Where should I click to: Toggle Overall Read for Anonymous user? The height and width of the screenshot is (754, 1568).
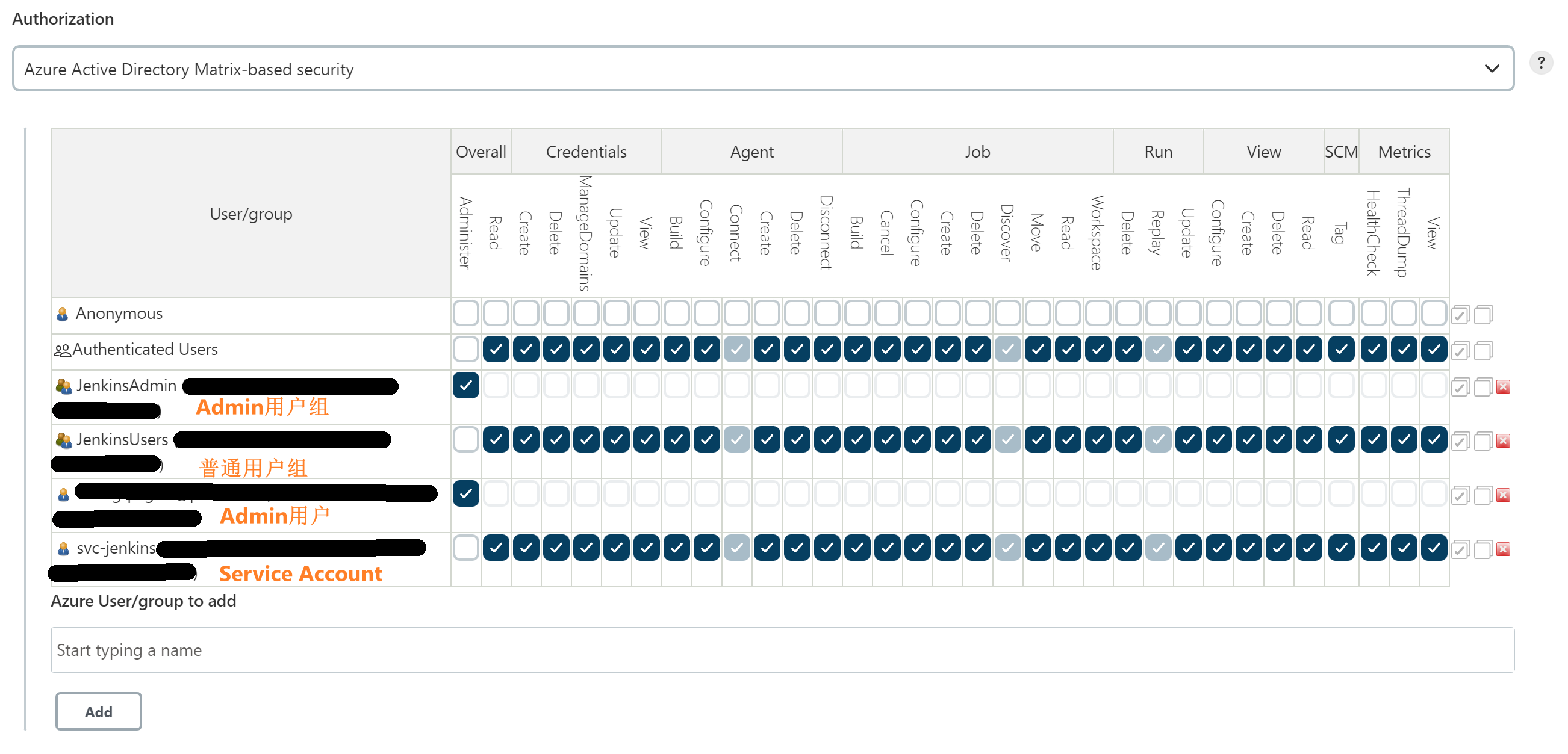point(496,313)
